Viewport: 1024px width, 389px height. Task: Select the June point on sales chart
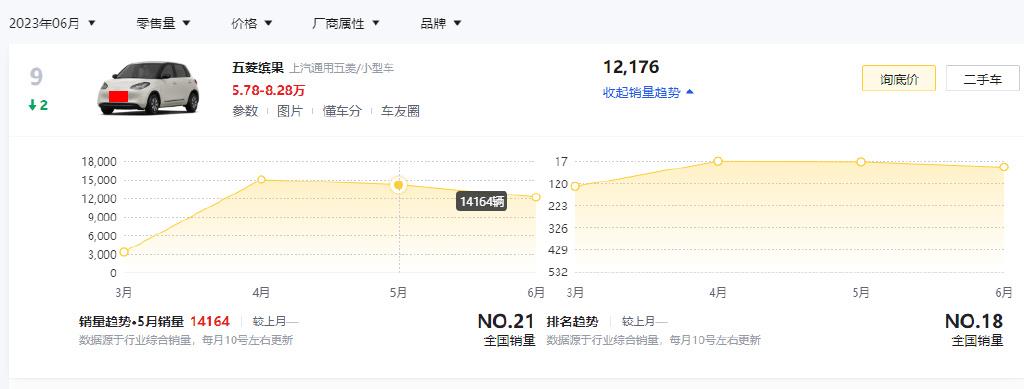pos(536,196)
